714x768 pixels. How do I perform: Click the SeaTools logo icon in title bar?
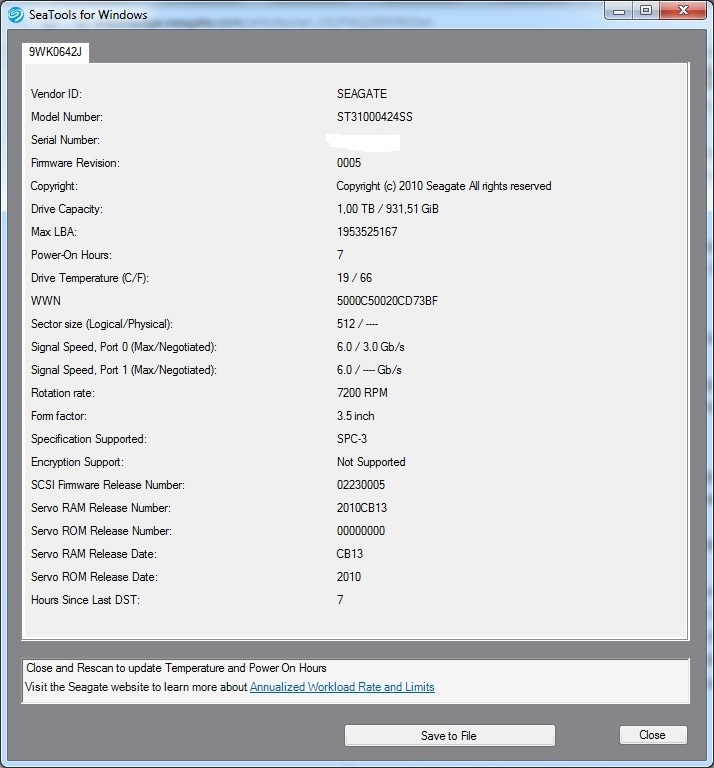point(15,15)
